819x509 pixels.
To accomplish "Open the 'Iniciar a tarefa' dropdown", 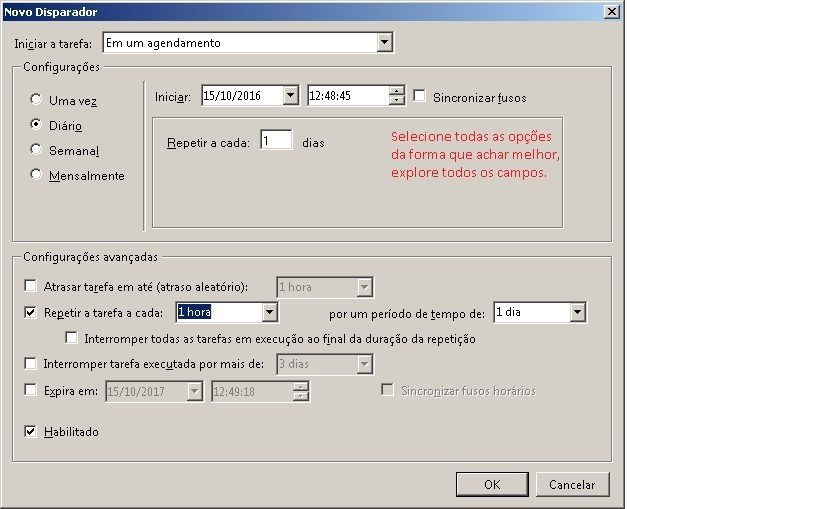I will point(384,42).
